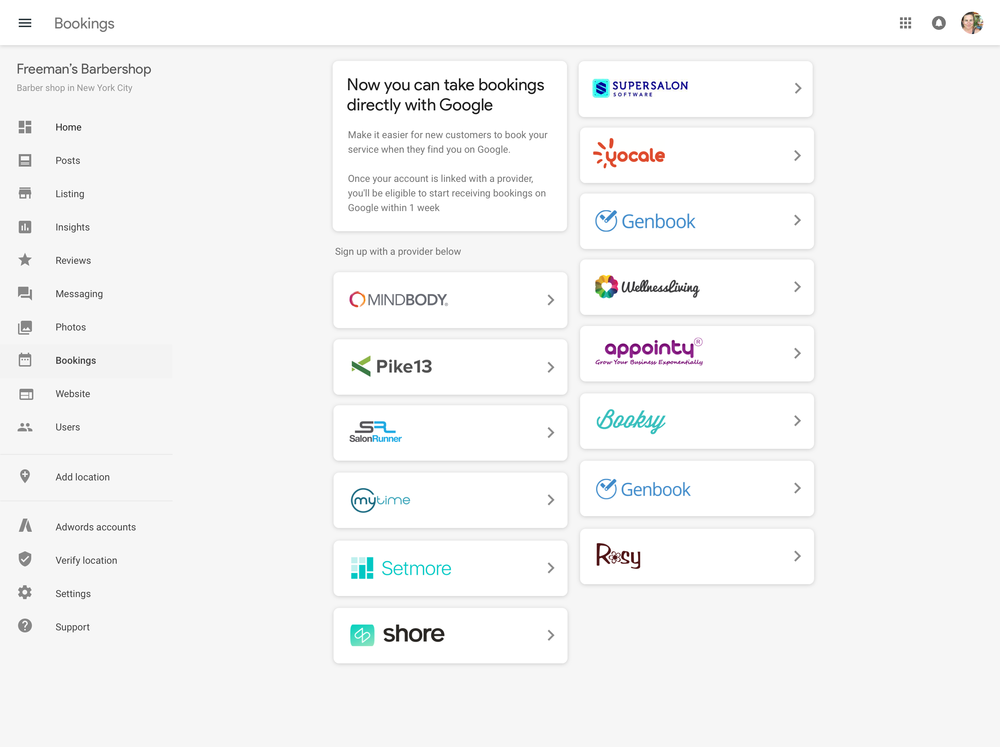
Task: Select the Posts icon
Action: [28, 160]
